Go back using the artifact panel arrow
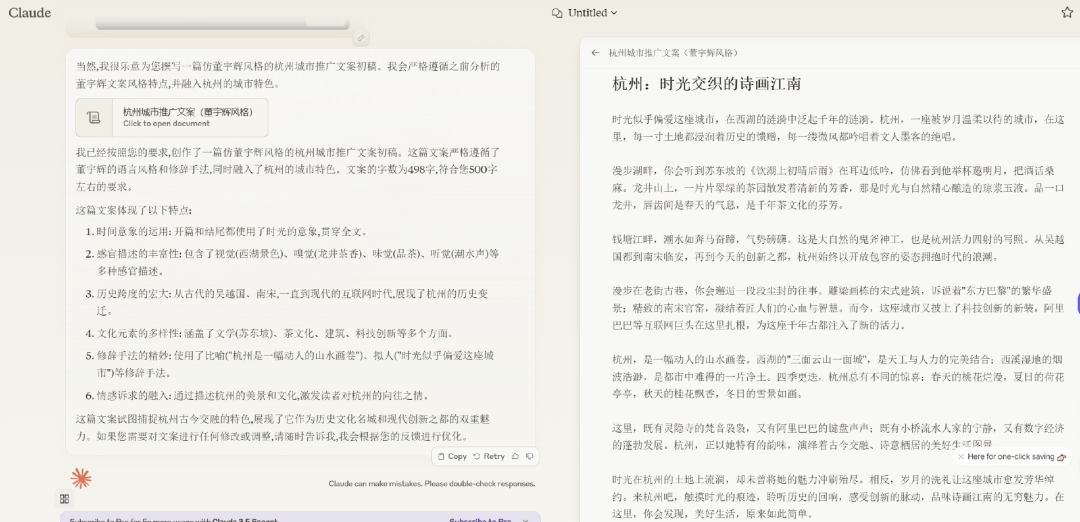 (596, 52)
